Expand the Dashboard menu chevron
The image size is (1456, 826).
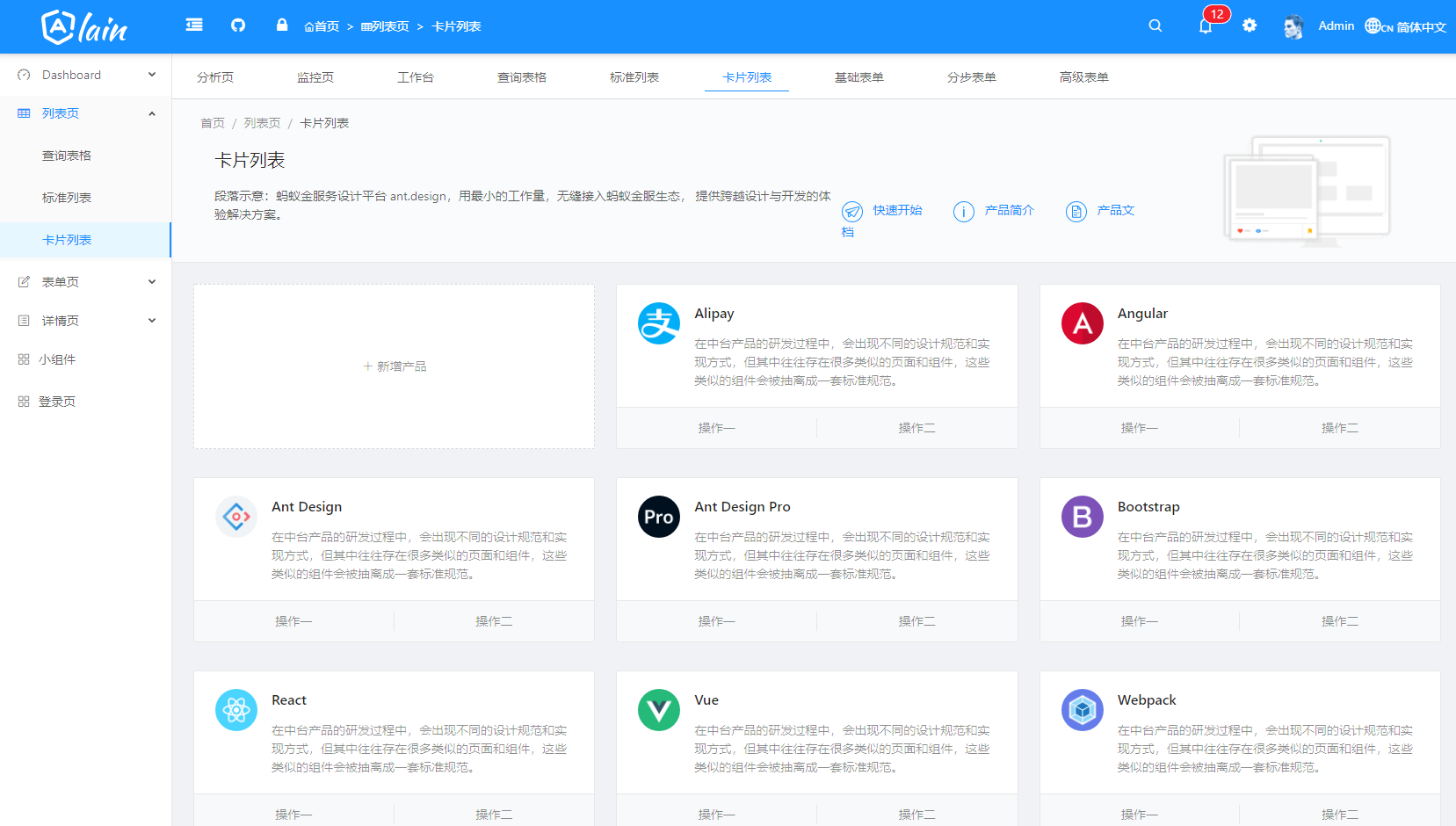(152, 75)
